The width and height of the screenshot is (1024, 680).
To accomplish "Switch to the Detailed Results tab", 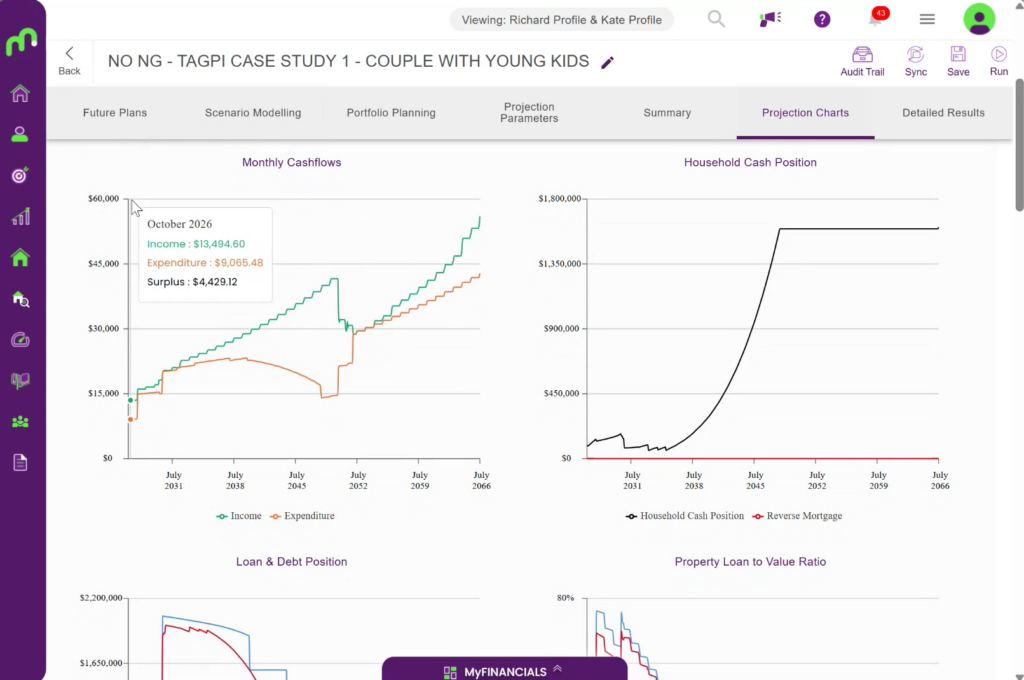I will pos(943,113).
